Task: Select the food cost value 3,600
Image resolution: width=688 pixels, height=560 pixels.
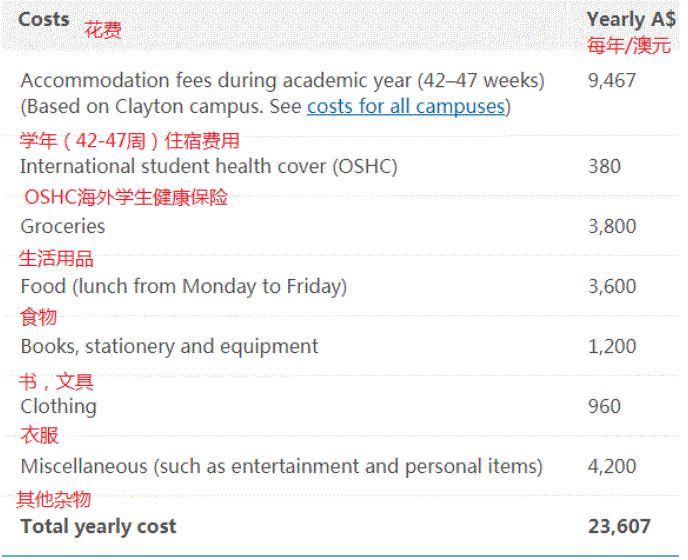Action: (x=612, y=287)
